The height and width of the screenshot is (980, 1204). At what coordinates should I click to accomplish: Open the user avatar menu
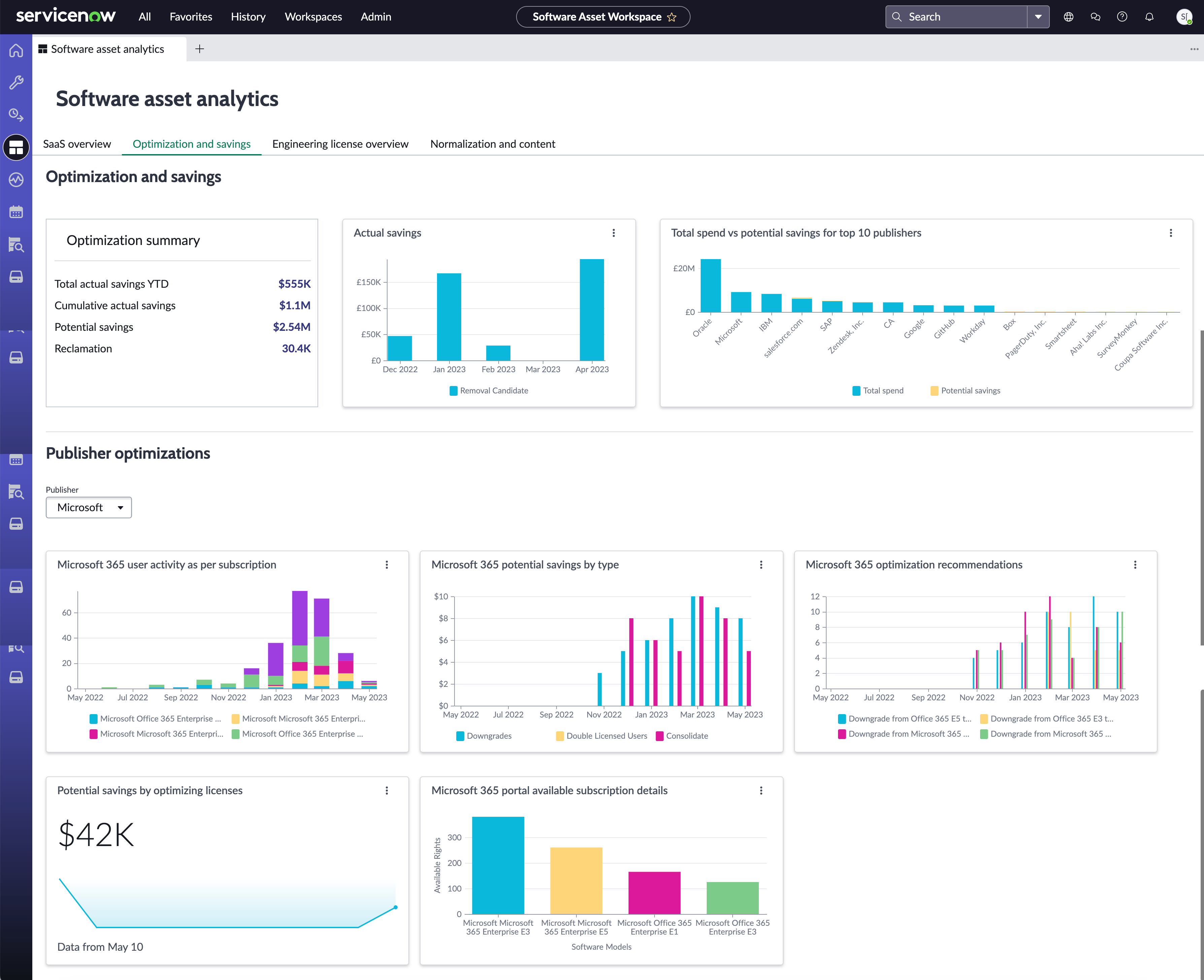pyautogui.click(x=1184, y=17)
